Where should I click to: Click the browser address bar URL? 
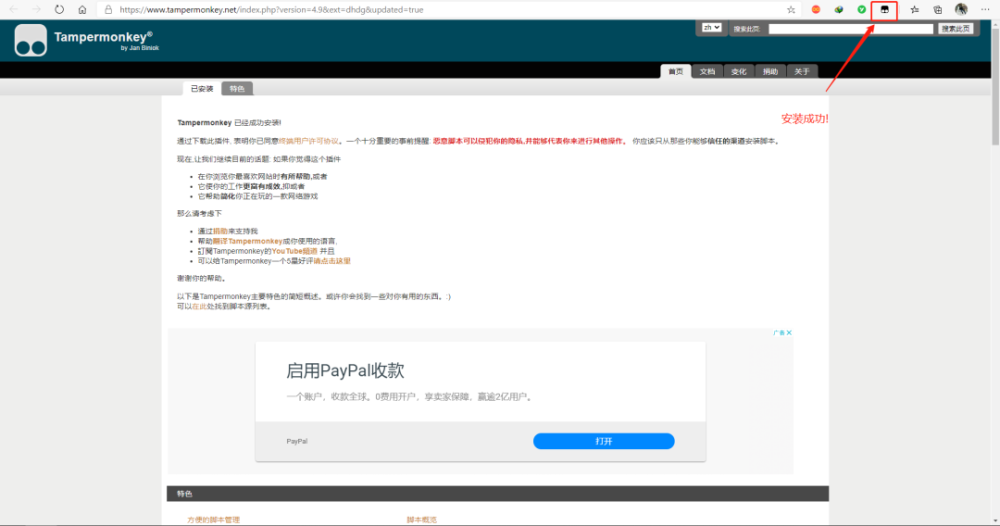coord(271,10)
